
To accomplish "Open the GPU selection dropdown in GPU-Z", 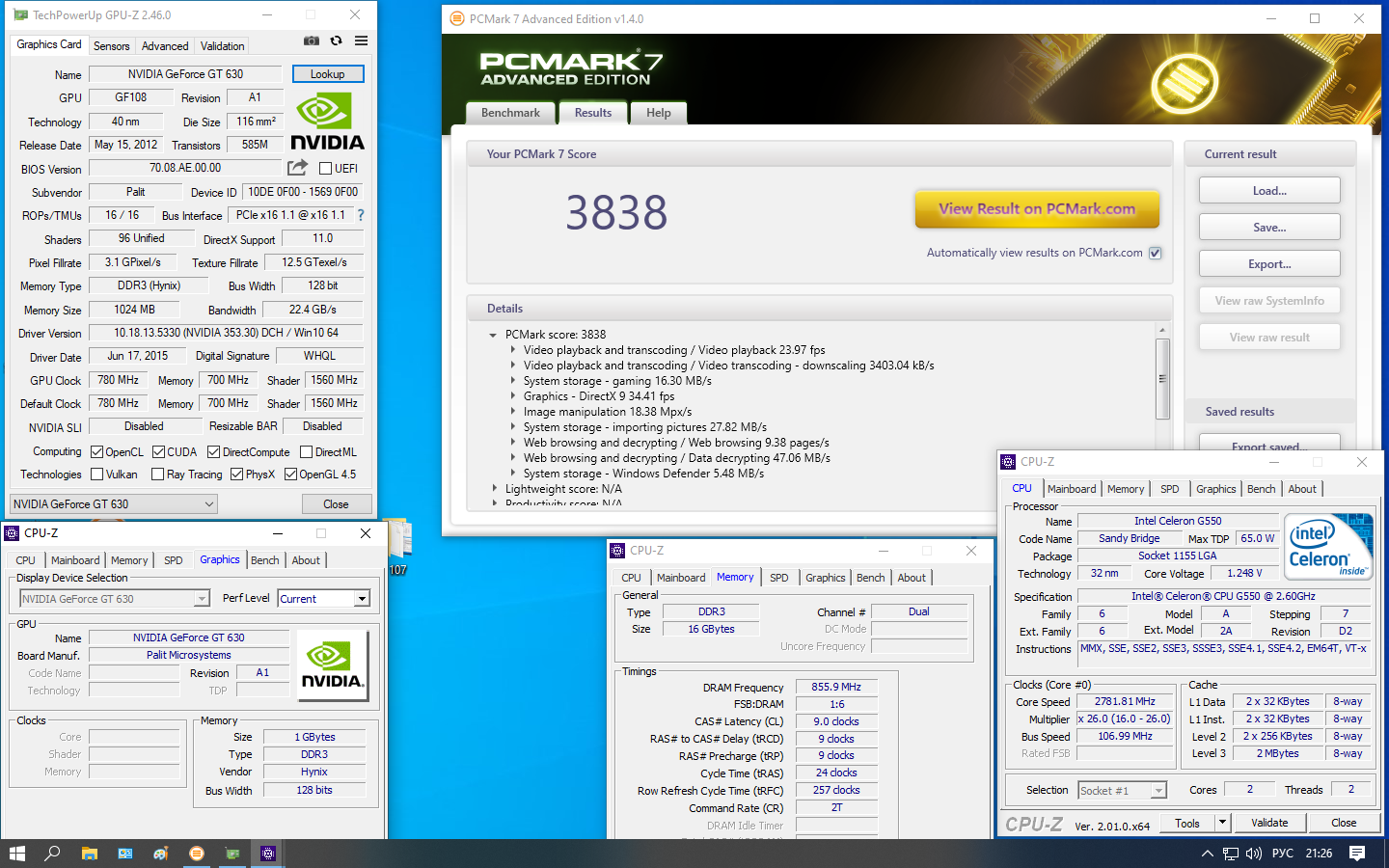I will click(x=114, y=503).
